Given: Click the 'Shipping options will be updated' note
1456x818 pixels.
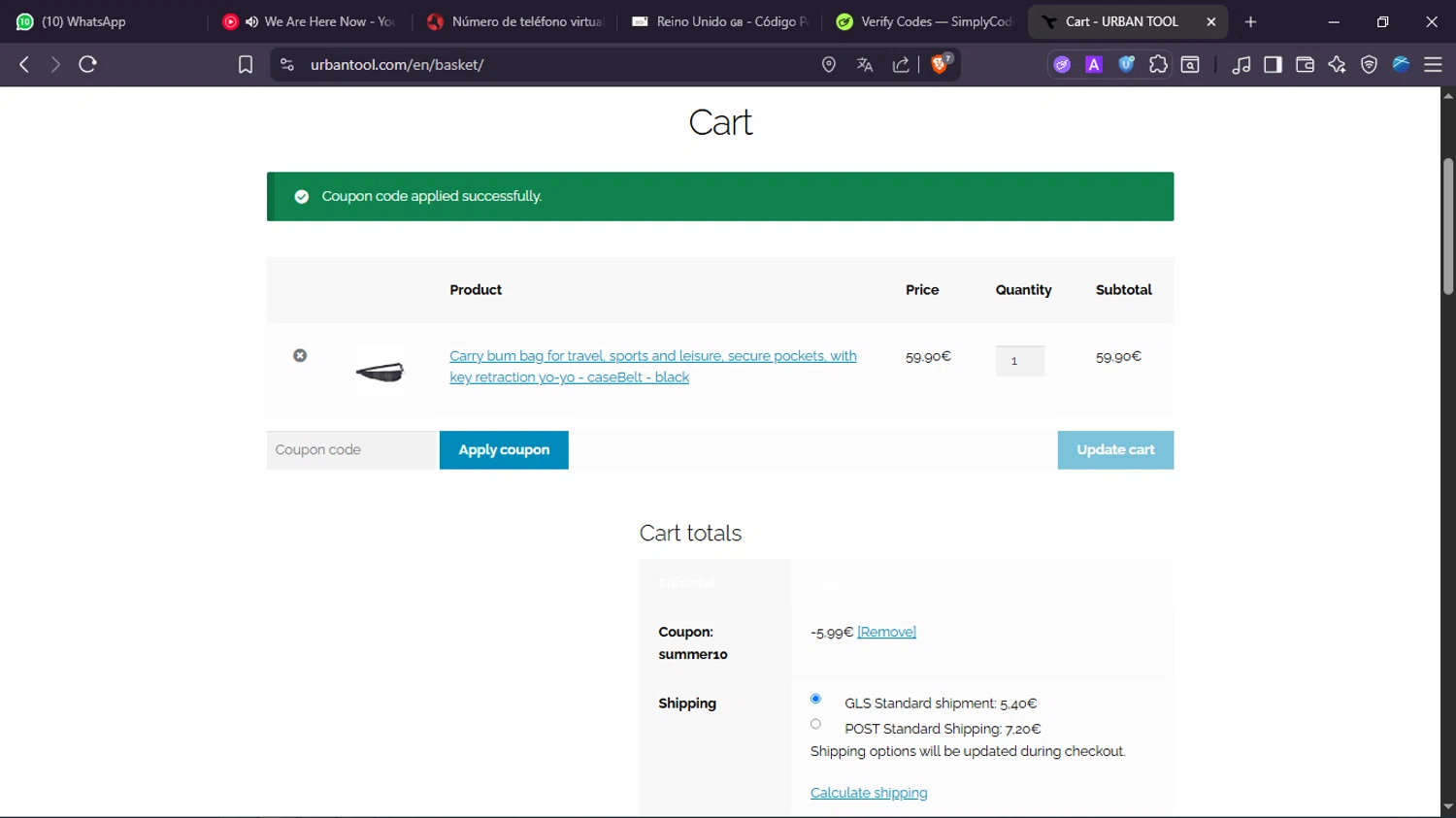Looking at the screenshot, I should coord(968,751).
